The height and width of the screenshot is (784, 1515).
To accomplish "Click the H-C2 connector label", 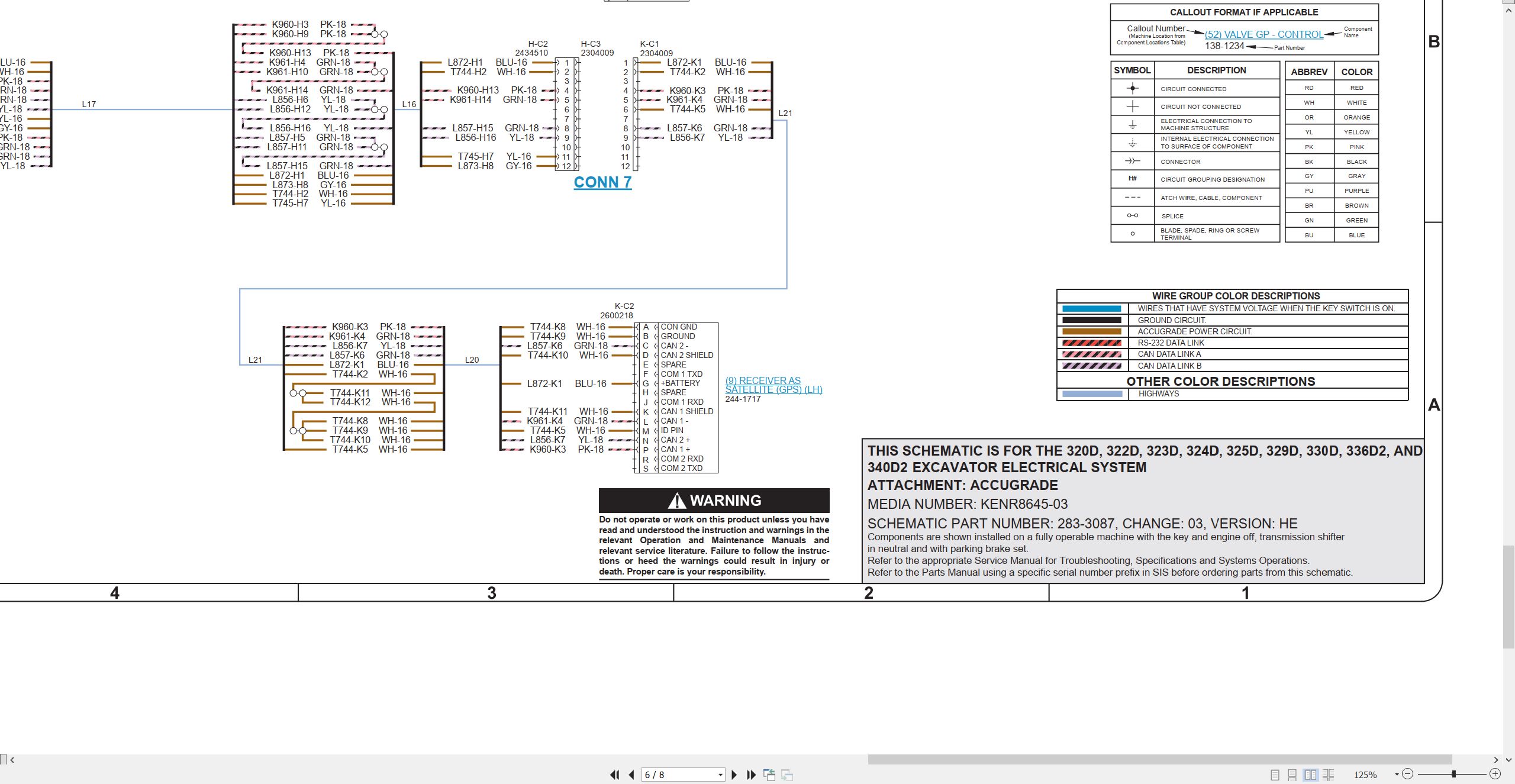I will coord(538,44).
